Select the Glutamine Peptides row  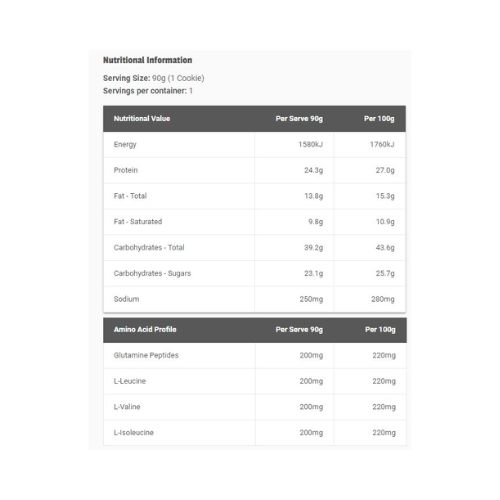(255, 355)
